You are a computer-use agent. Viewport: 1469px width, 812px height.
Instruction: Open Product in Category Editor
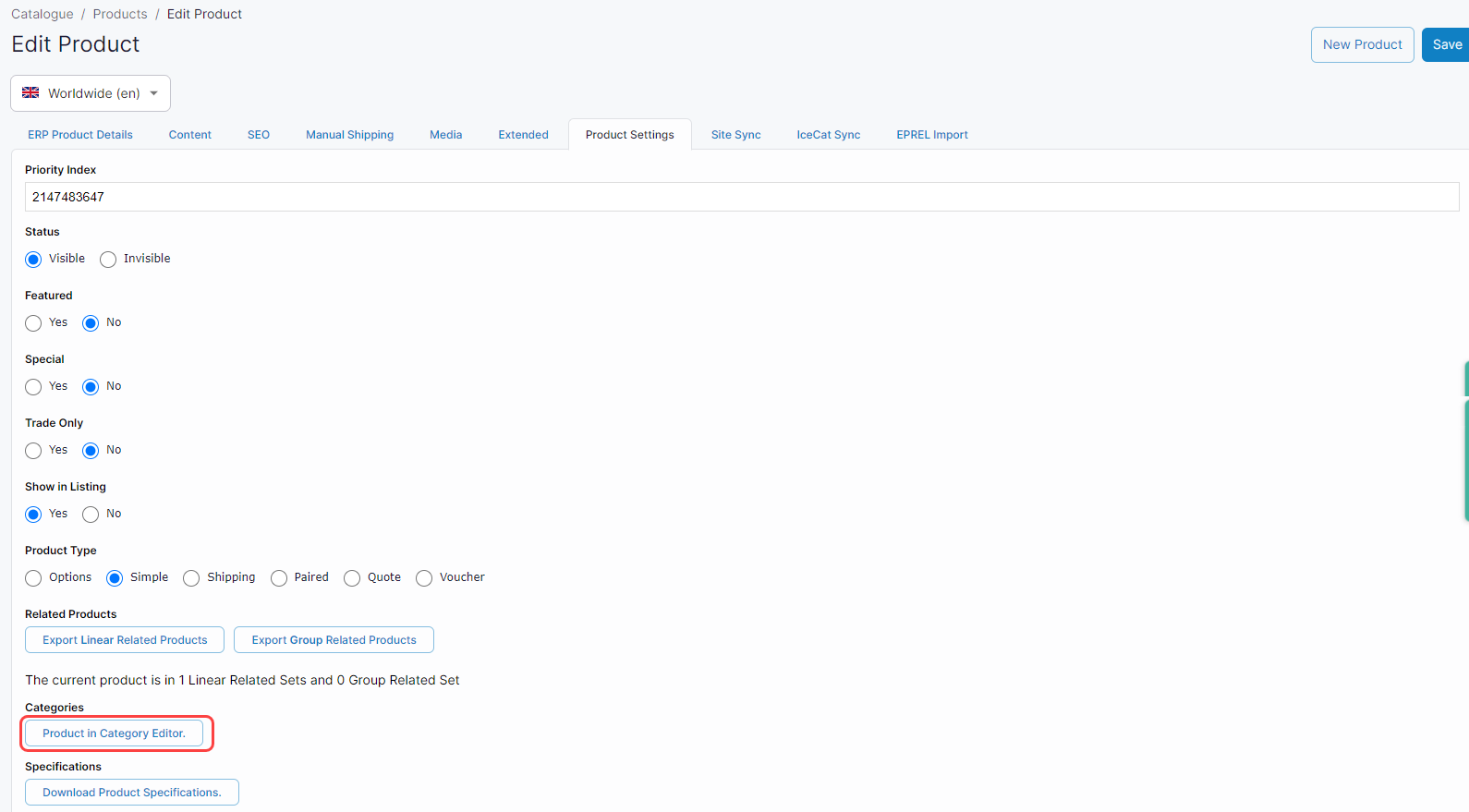pos(114,733)
